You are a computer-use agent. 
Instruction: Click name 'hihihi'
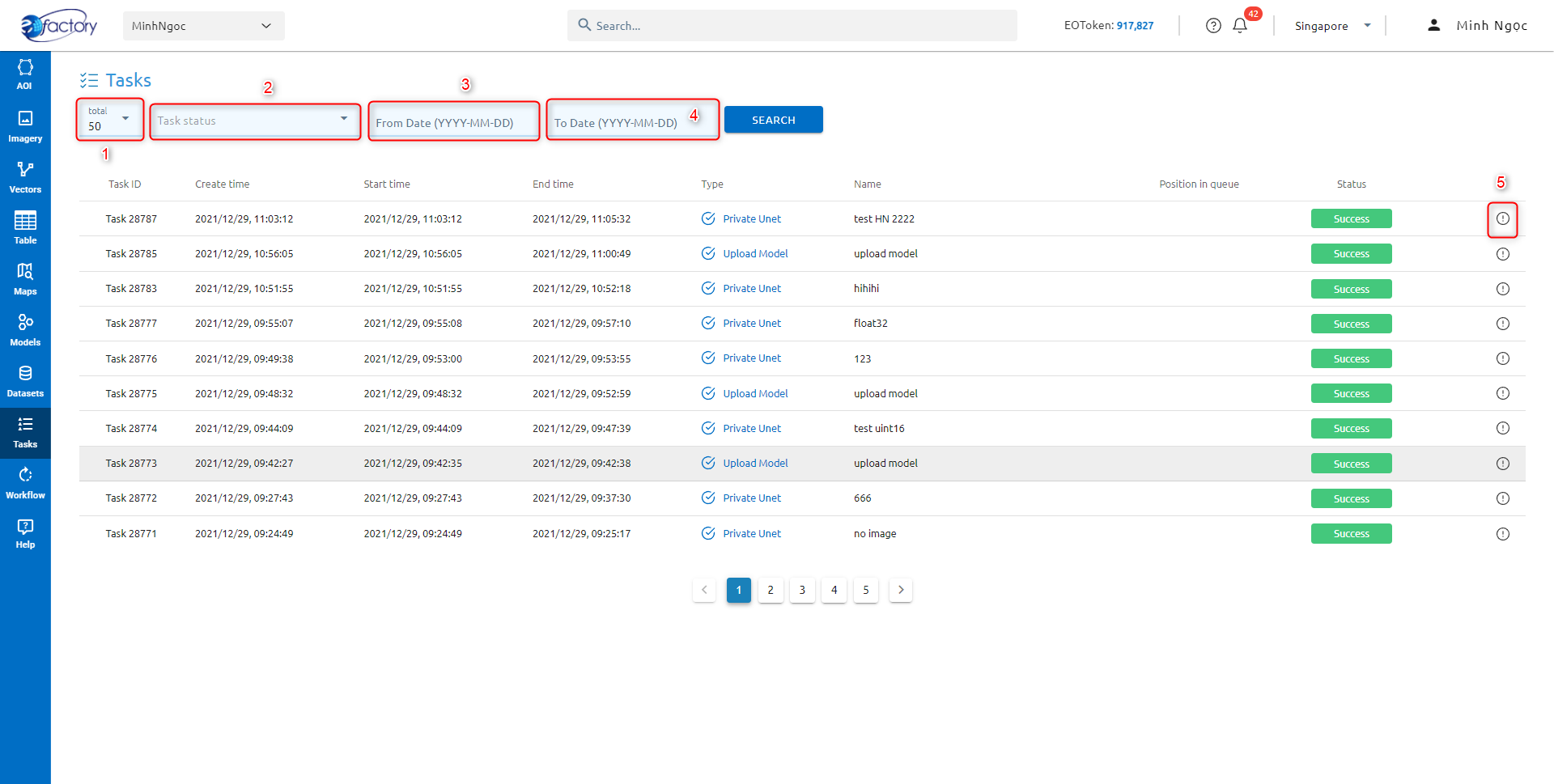[x=866, y=289]
